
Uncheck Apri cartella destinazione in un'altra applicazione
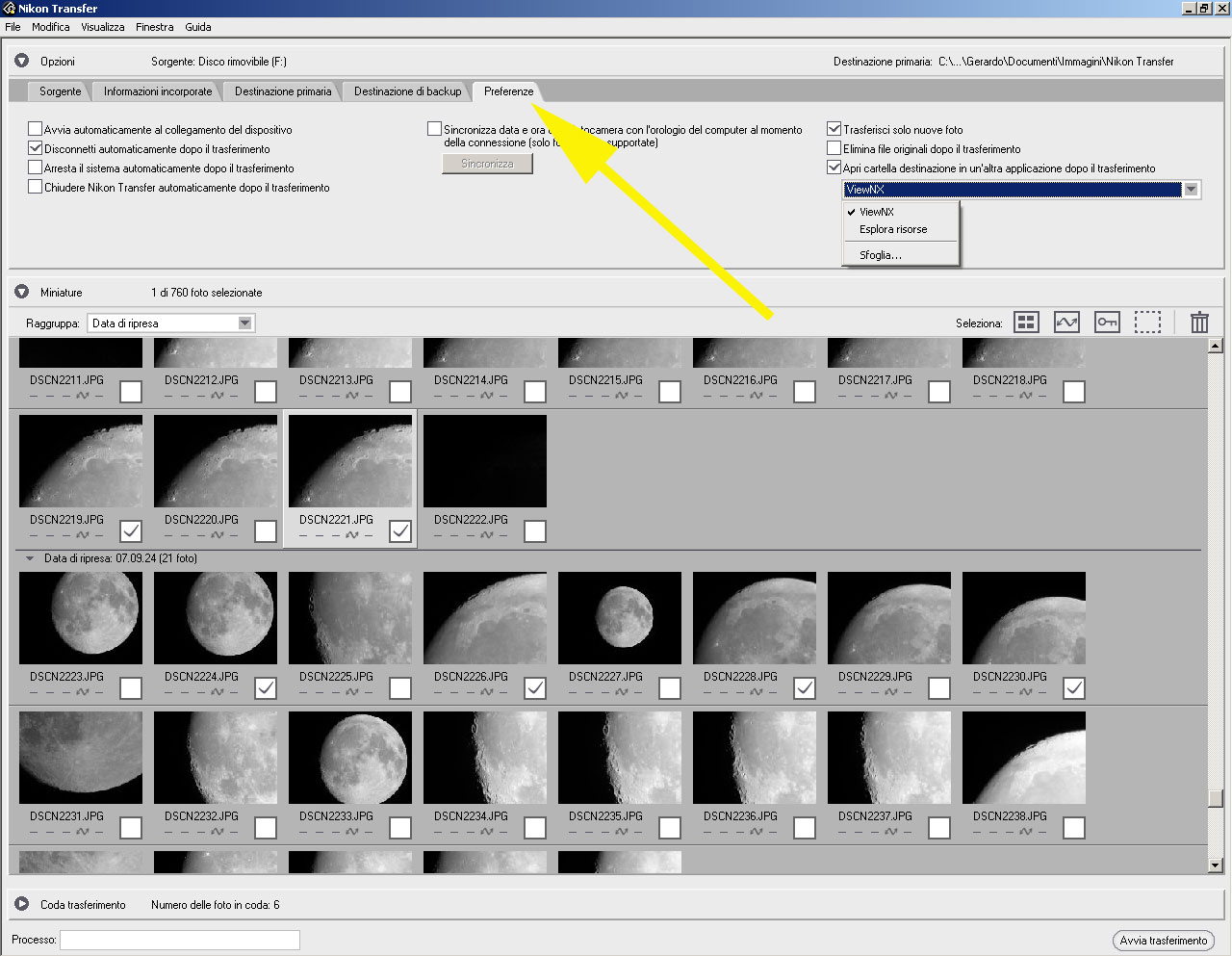(834, 168)
